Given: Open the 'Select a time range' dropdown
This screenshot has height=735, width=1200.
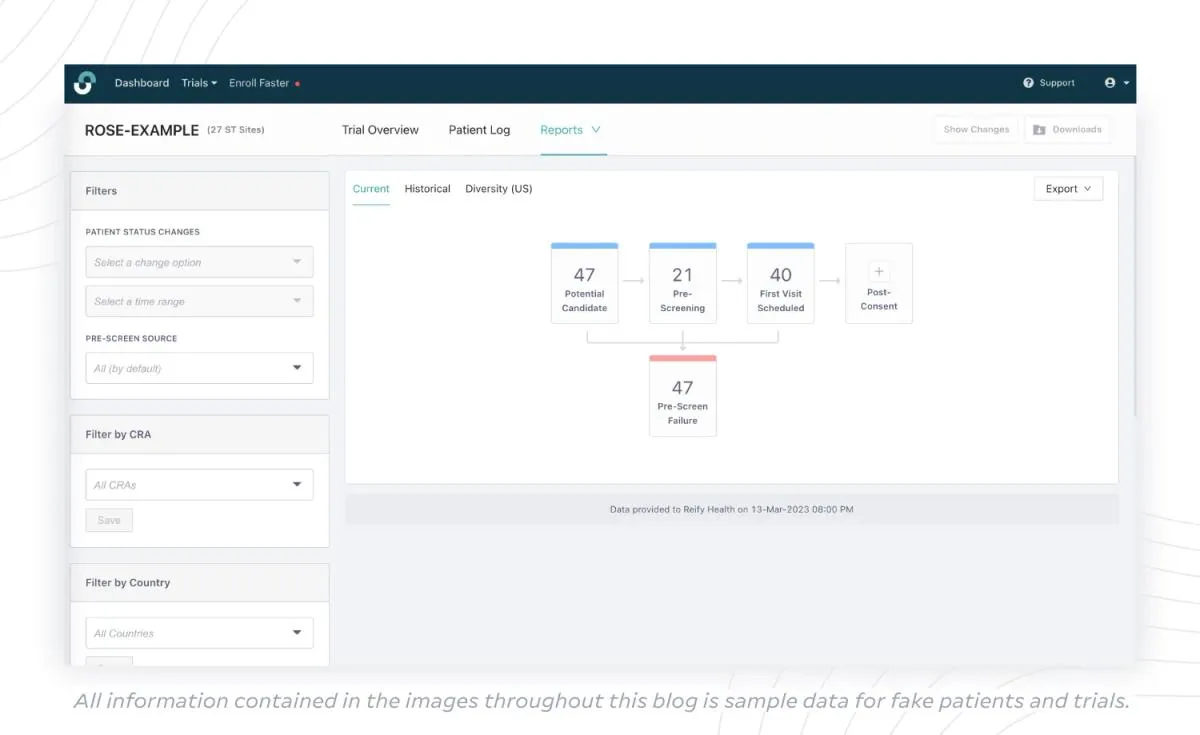Looking at the screenshot, I should pyautogui.click(x=199, y=301).
